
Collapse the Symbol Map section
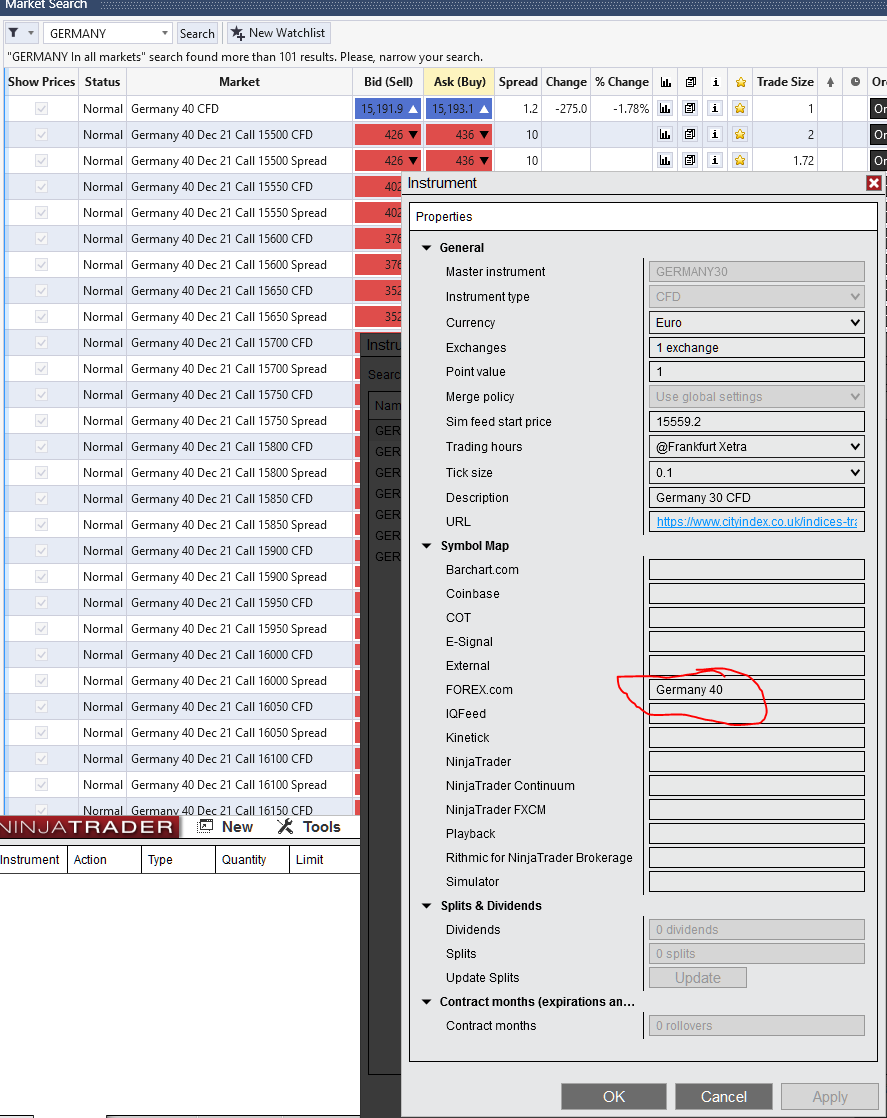tap(427, 545)
